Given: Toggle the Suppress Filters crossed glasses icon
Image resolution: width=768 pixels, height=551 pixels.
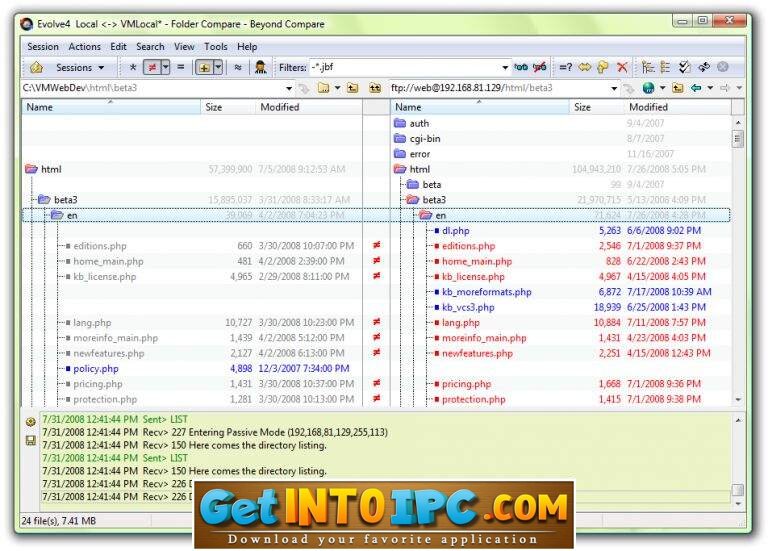Looking at the screenshot, I should (540, 67).
